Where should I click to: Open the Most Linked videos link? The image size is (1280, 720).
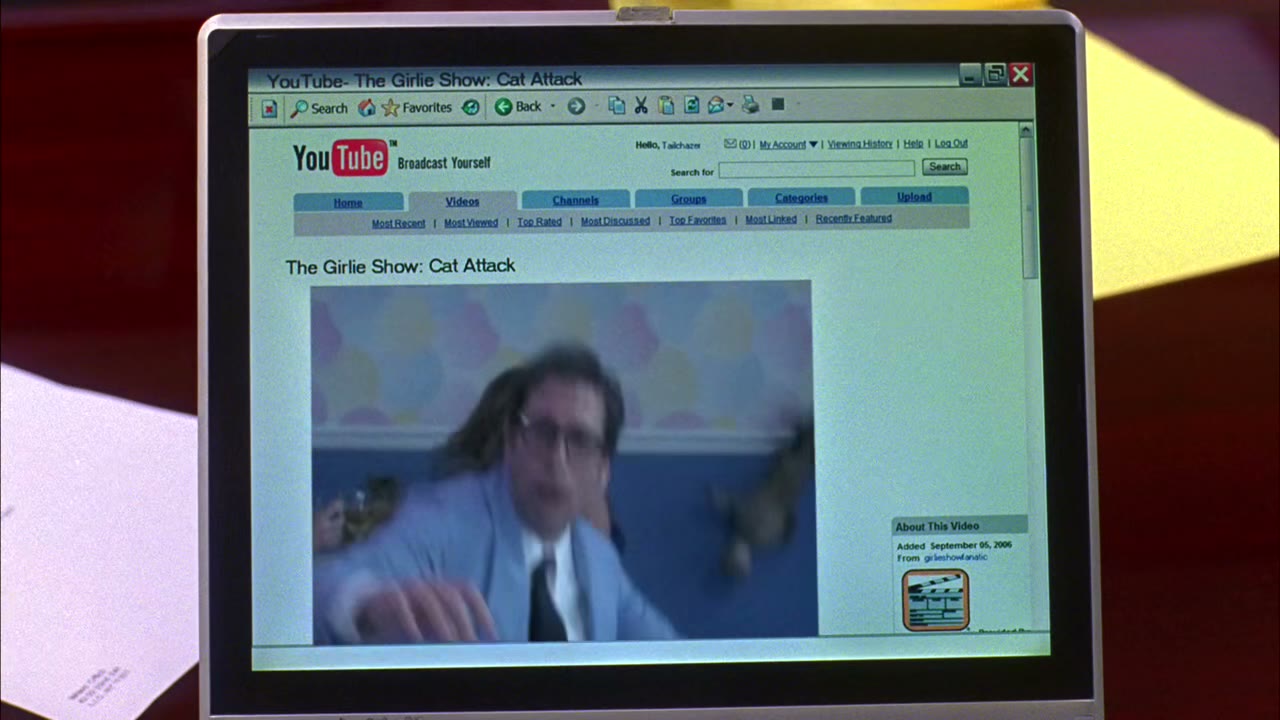[771, 219]
